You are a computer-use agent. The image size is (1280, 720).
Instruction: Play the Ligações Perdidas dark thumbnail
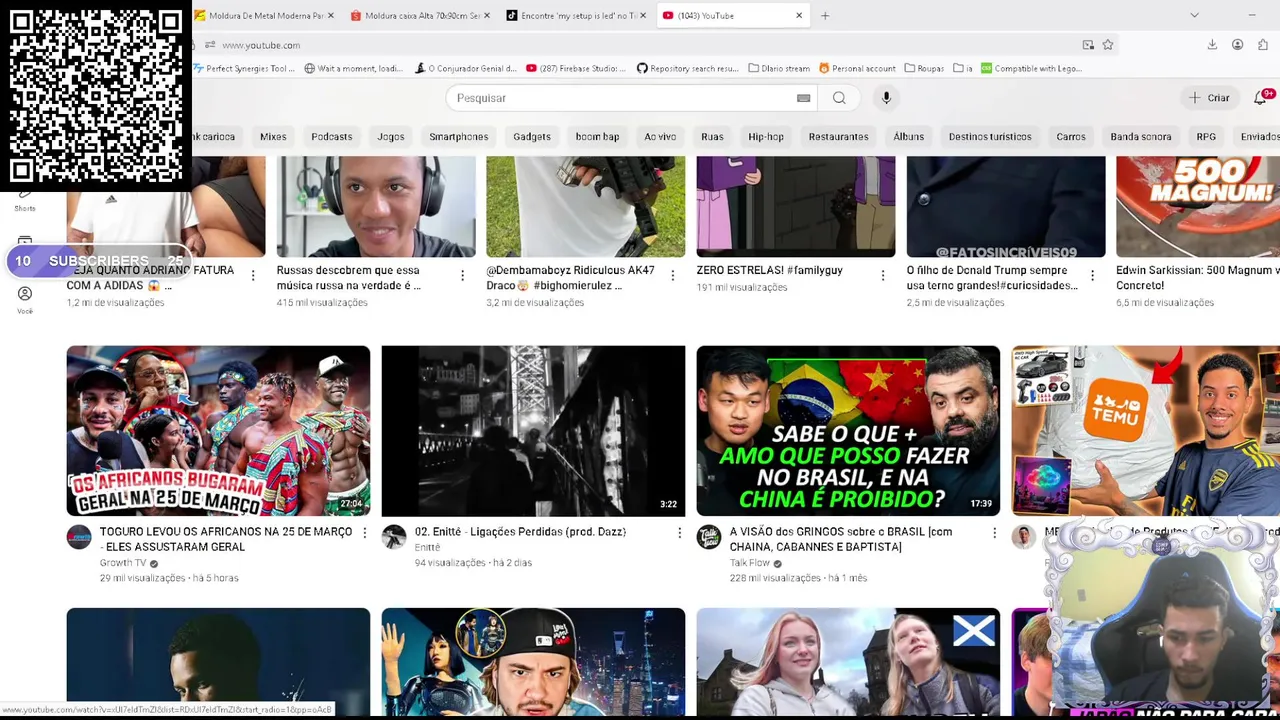click(x=533, y=431)
